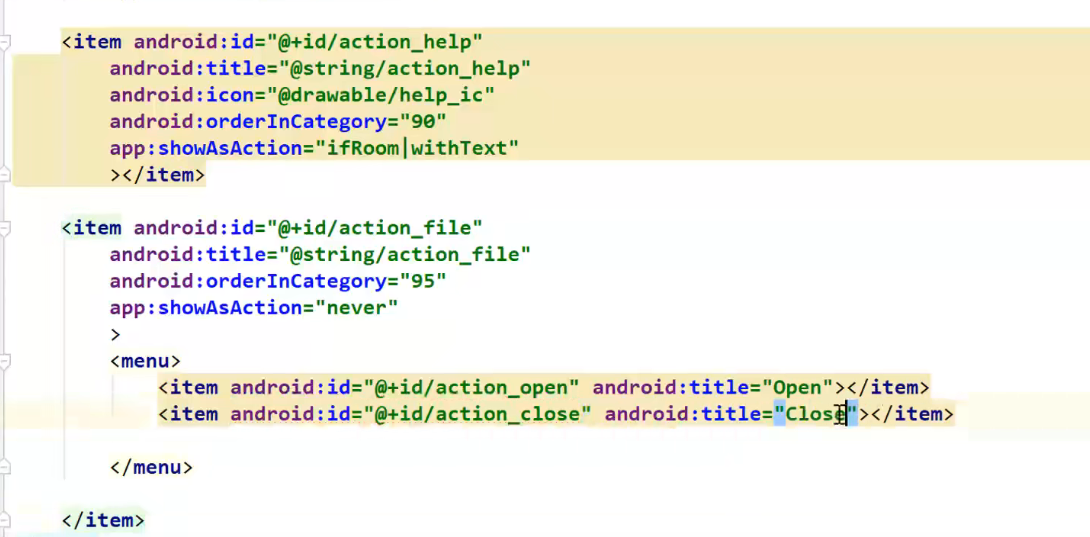The width and height of the screenshot is (1090, 537).
Task: Click android:orderInCategory attribute for value 95
Action: pos(247,281)
